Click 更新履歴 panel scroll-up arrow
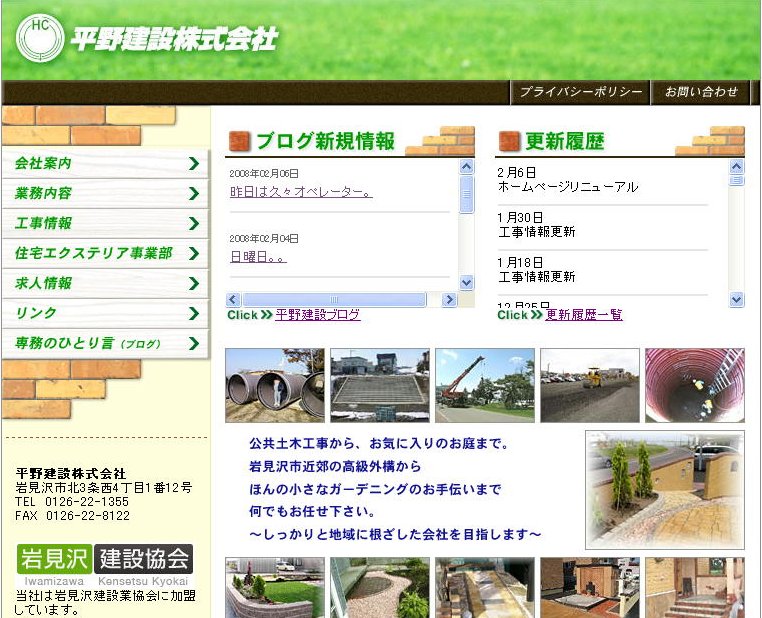Screen dimensions: 762x618 737,167
